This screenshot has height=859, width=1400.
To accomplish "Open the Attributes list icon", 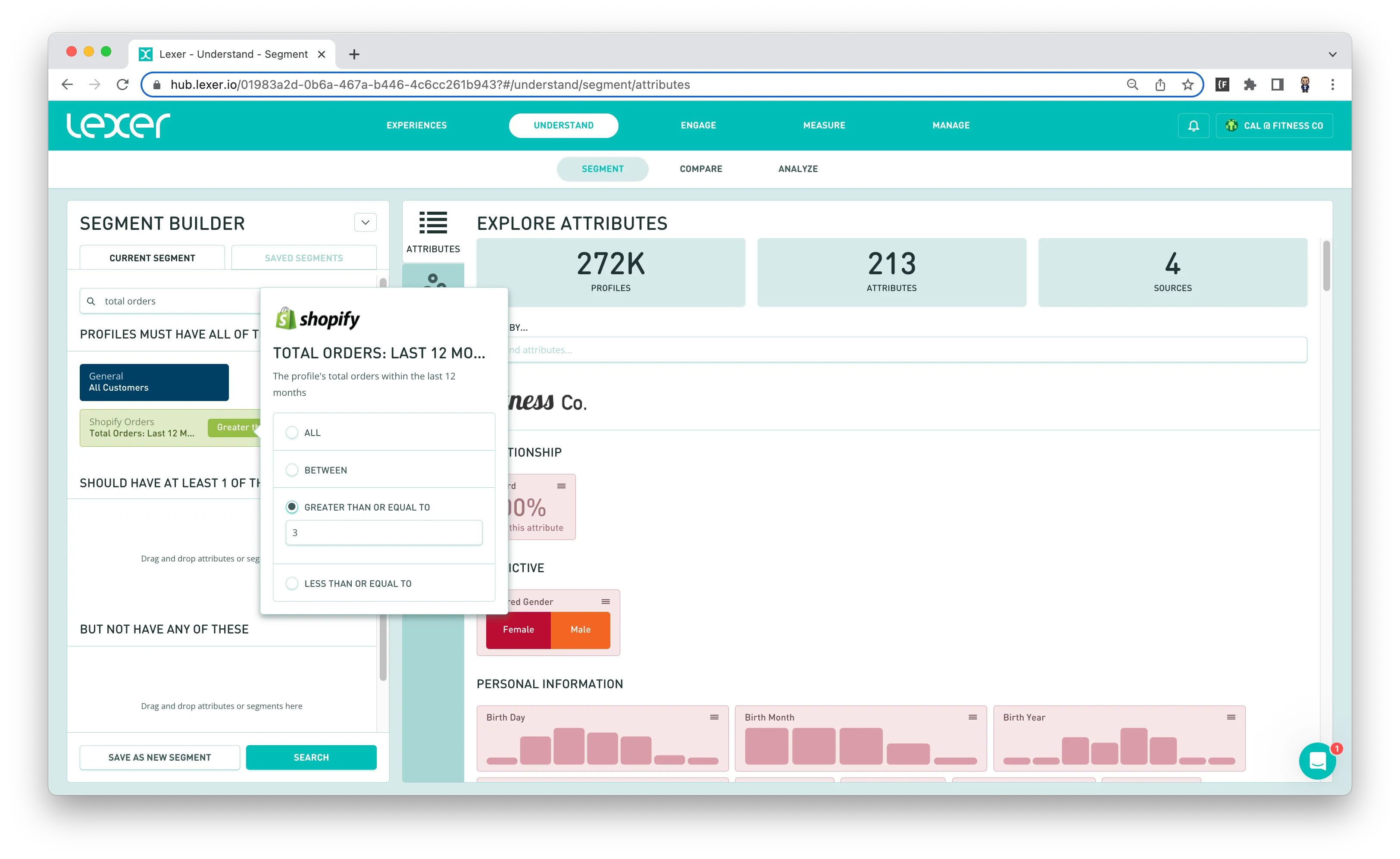I will 433,223.
